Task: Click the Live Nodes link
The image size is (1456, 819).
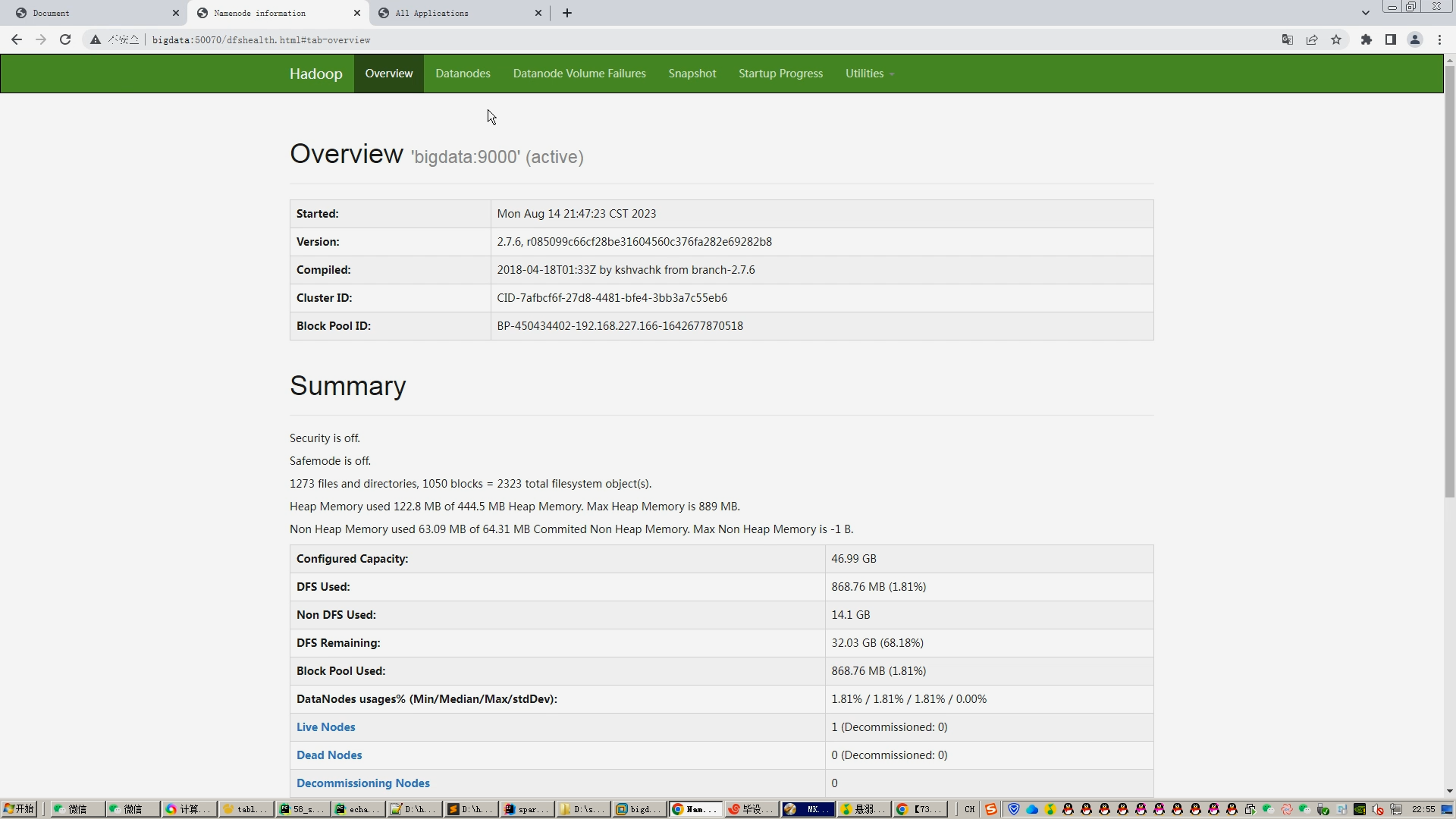Action: pyautogui.click(x=326, y=726)
